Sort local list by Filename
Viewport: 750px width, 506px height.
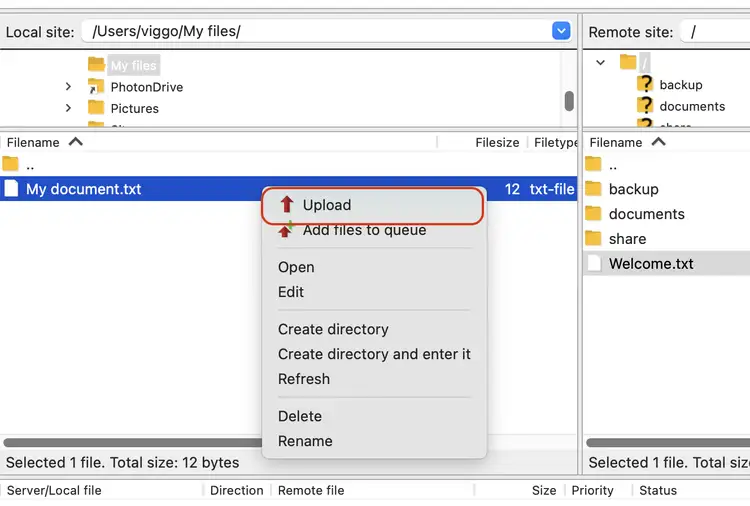click(218, 143)
